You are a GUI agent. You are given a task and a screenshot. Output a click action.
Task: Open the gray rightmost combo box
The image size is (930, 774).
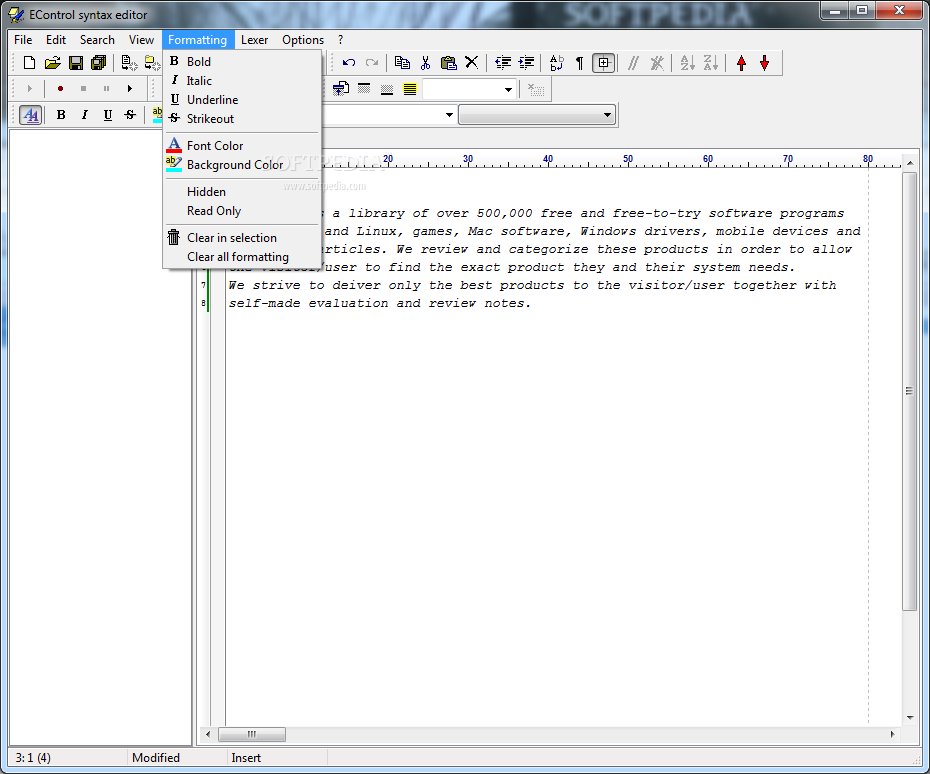click(x=536, y=114)
